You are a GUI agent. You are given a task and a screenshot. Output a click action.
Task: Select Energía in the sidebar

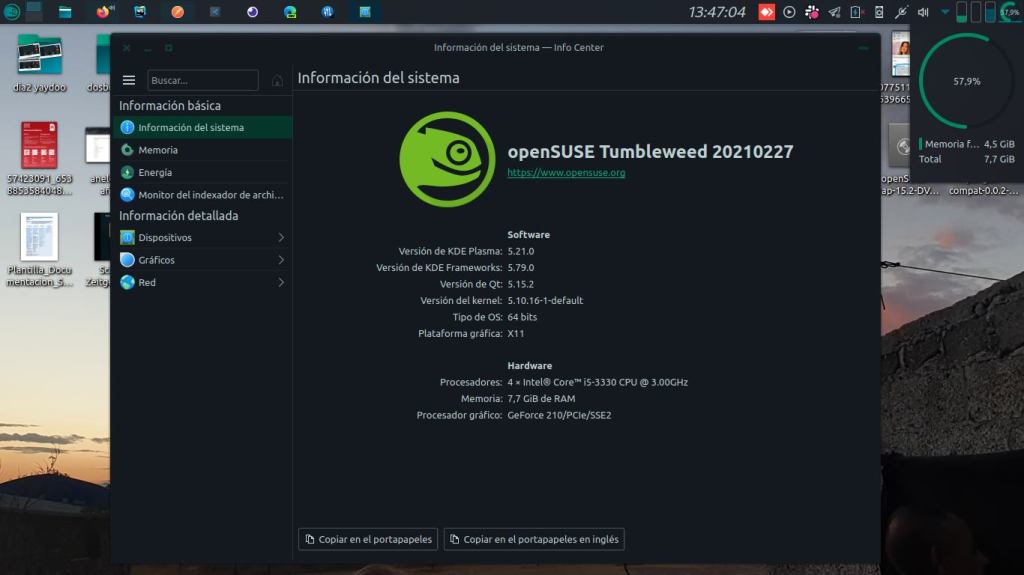point(155,172)
